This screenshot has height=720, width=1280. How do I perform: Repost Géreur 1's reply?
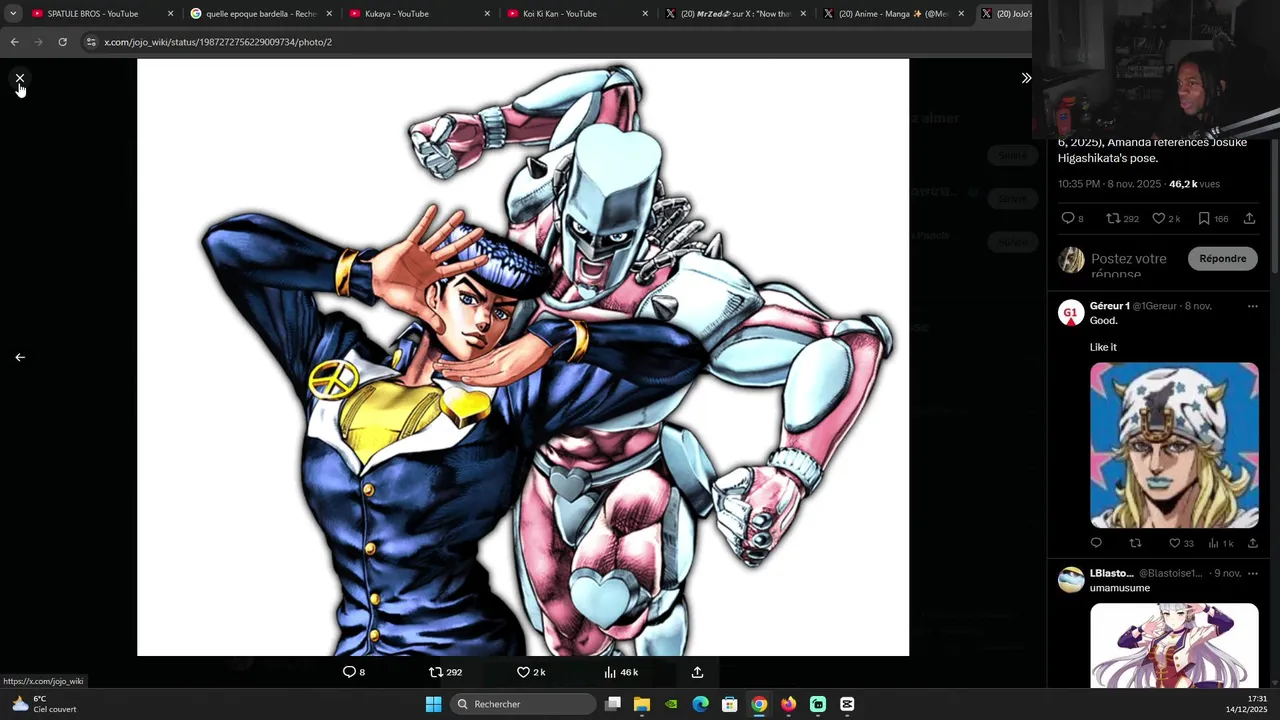click(x=1135, y=543)
